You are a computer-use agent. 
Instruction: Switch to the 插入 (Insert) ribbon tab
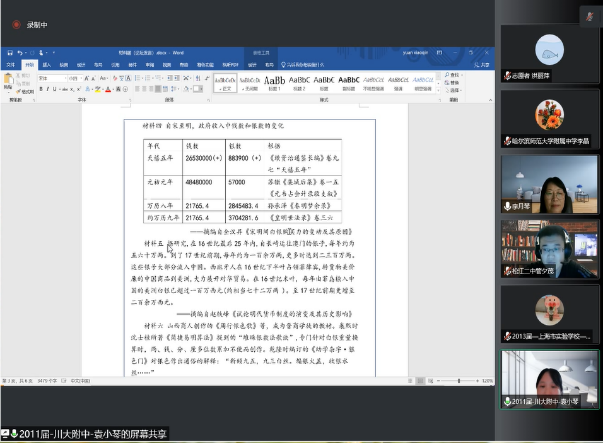pyautogui.click(x=46, y=65)
